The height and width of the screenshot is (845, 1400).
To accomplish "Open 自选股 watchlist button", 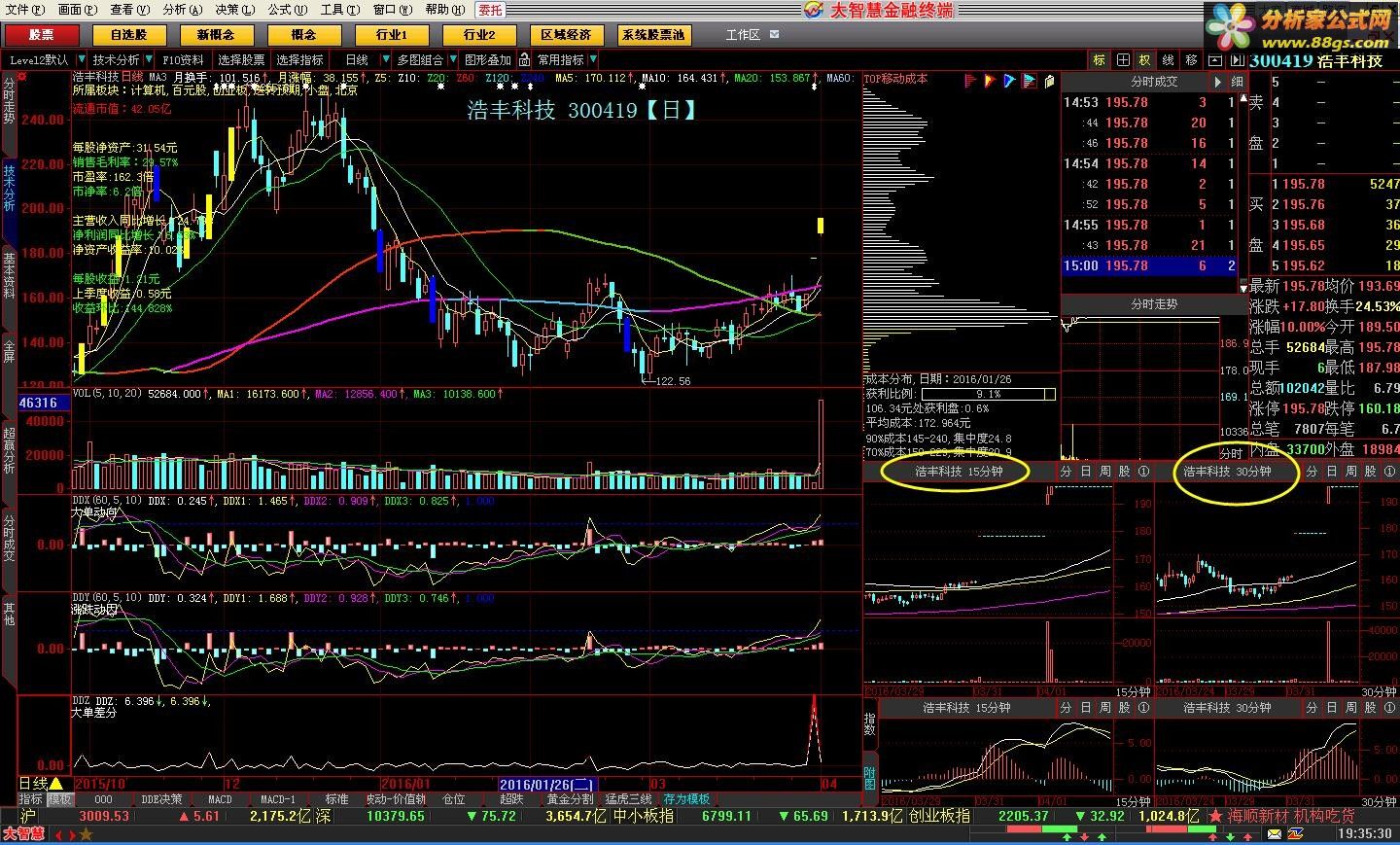I will pyautogui.click(x=127, y=34).
